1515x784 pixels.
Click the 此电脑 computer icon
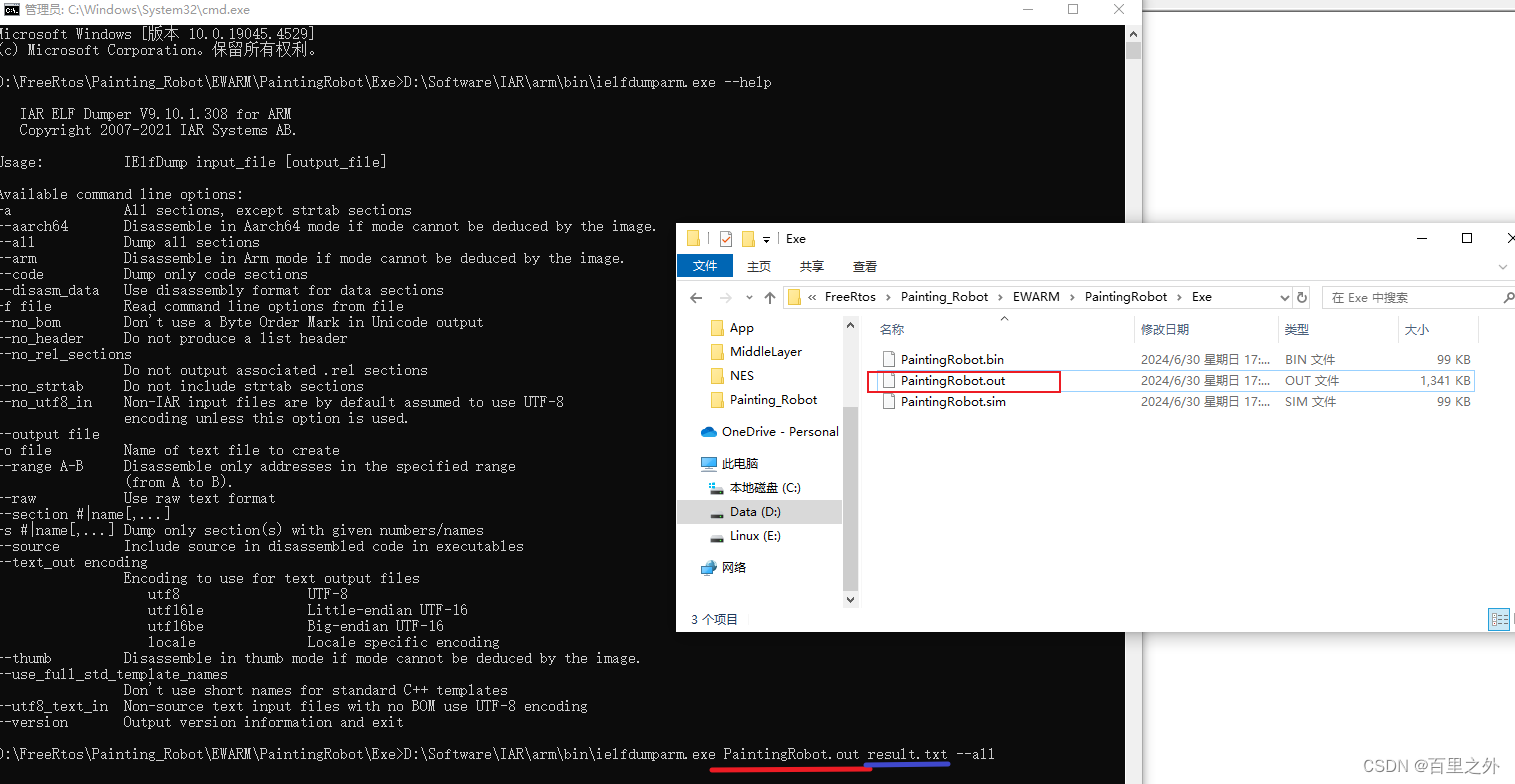pos(709,464)
